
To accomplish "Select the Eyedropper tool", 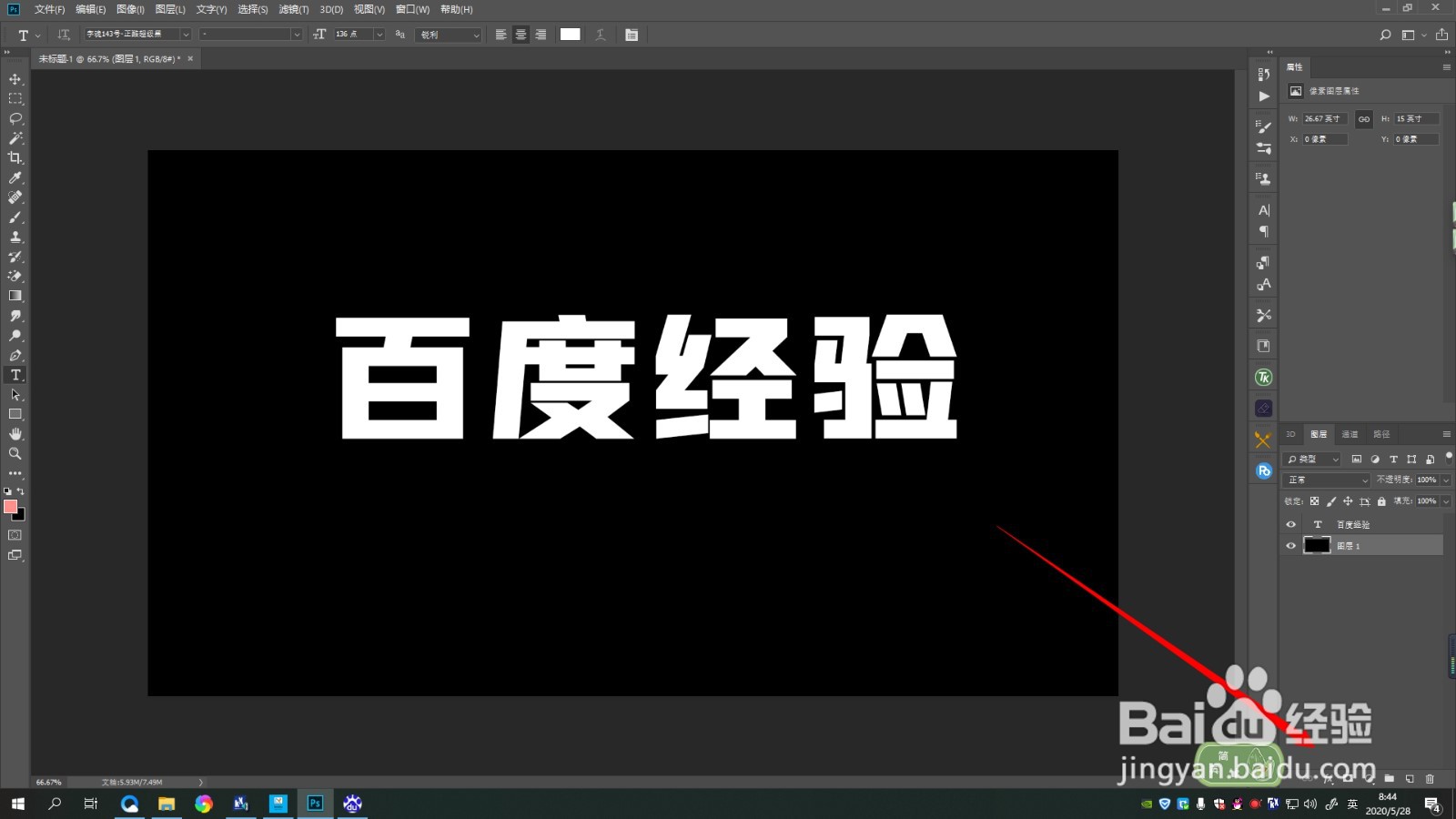I will point(15,177).
